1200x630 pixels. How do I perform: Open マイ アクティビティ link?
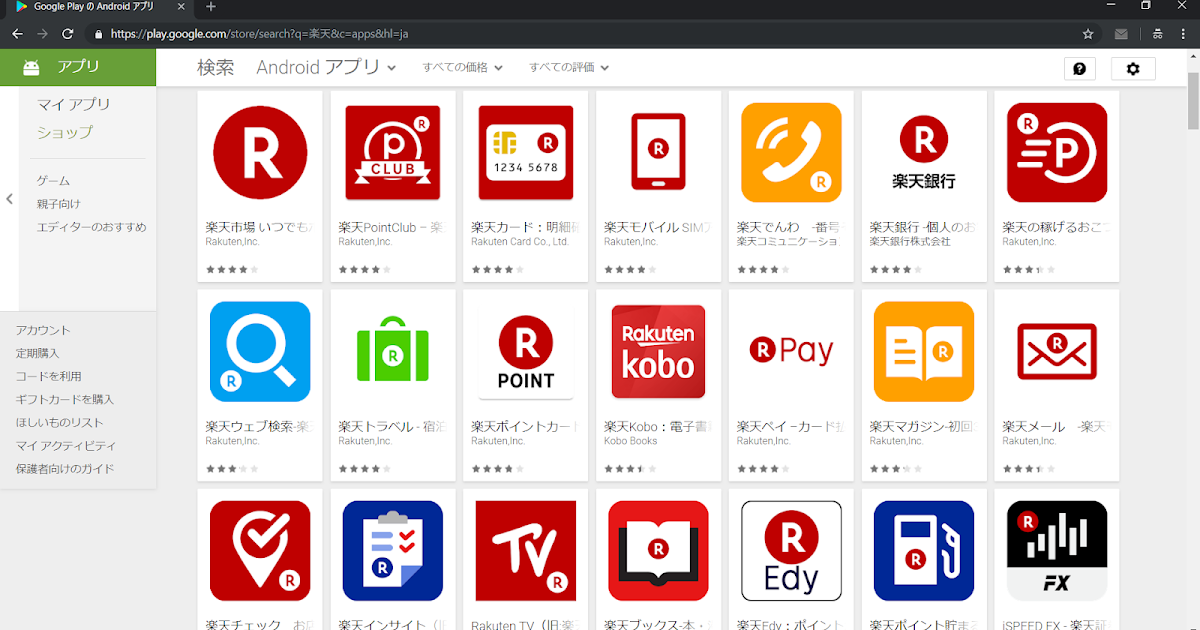point(66,446)
